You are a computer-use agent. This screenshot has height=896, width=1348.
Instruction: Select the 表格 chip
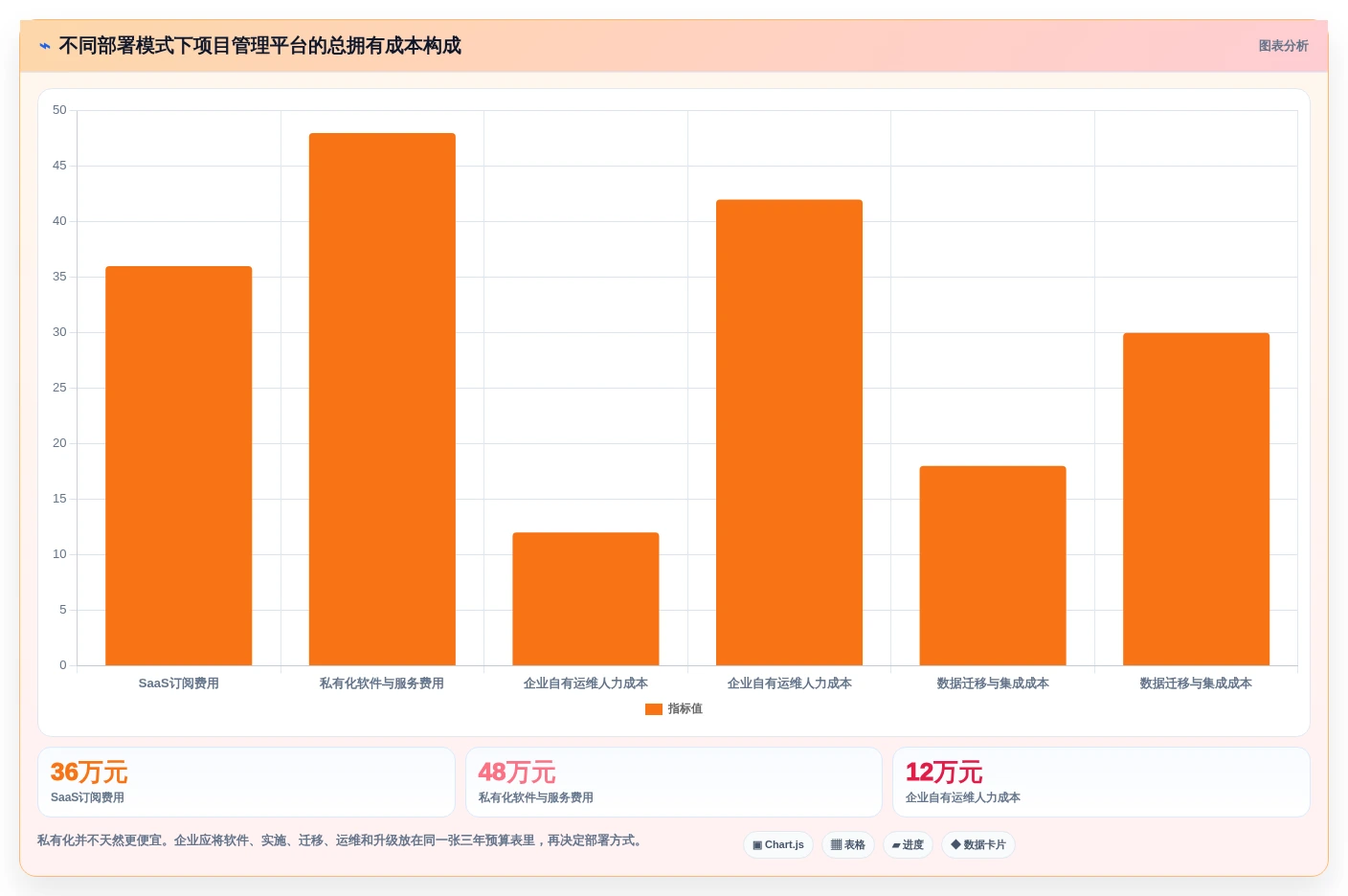tap(848, 844)
